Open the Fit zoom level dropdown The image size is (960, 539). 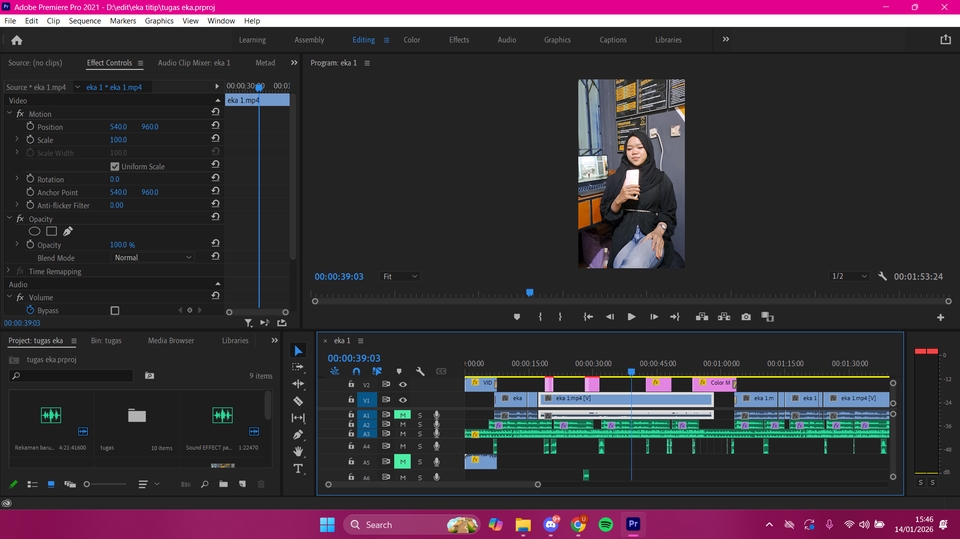pos(399,276)
